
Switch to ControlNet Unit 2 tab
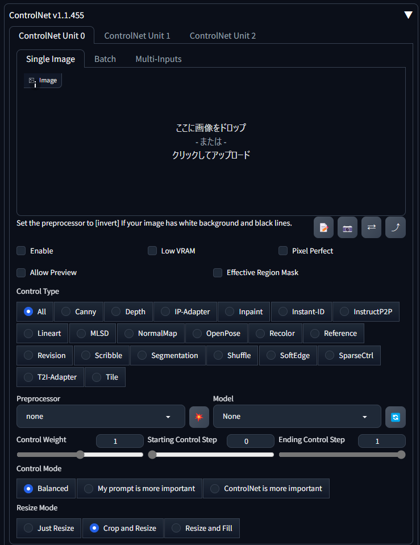coord(223,36)
